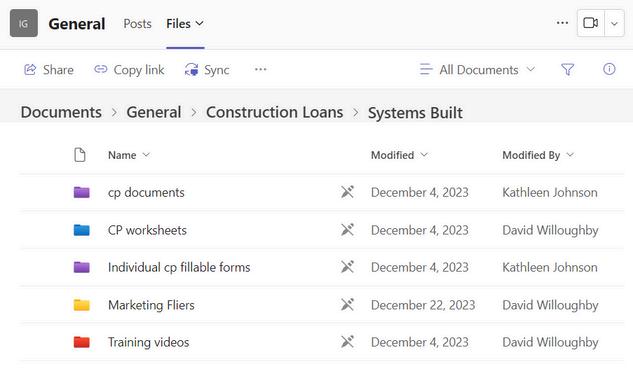Click the Share button
The image size is (633, 371).
click(x=49, y=70)
